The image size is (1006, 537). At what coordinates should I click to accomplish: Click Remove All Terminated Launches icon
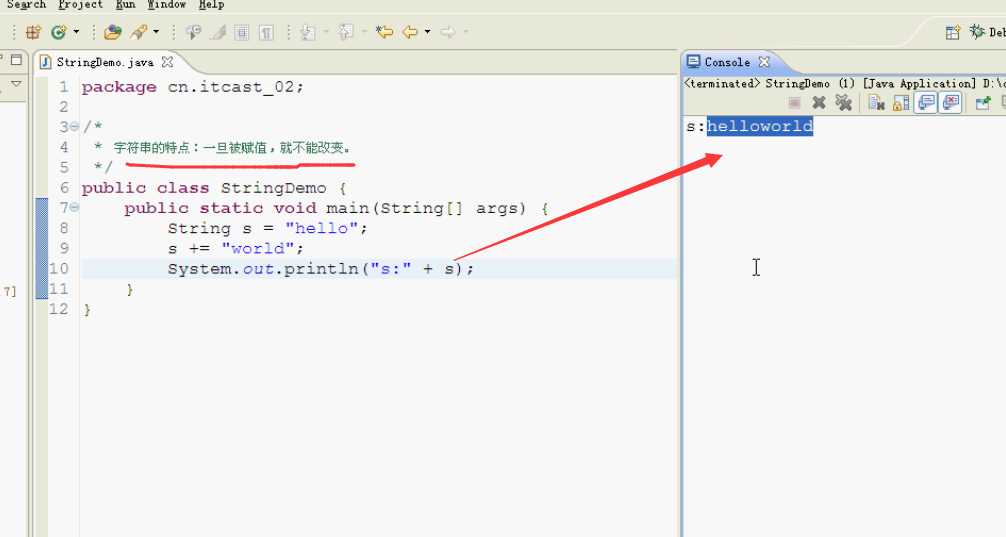click(x=843, y=103)
